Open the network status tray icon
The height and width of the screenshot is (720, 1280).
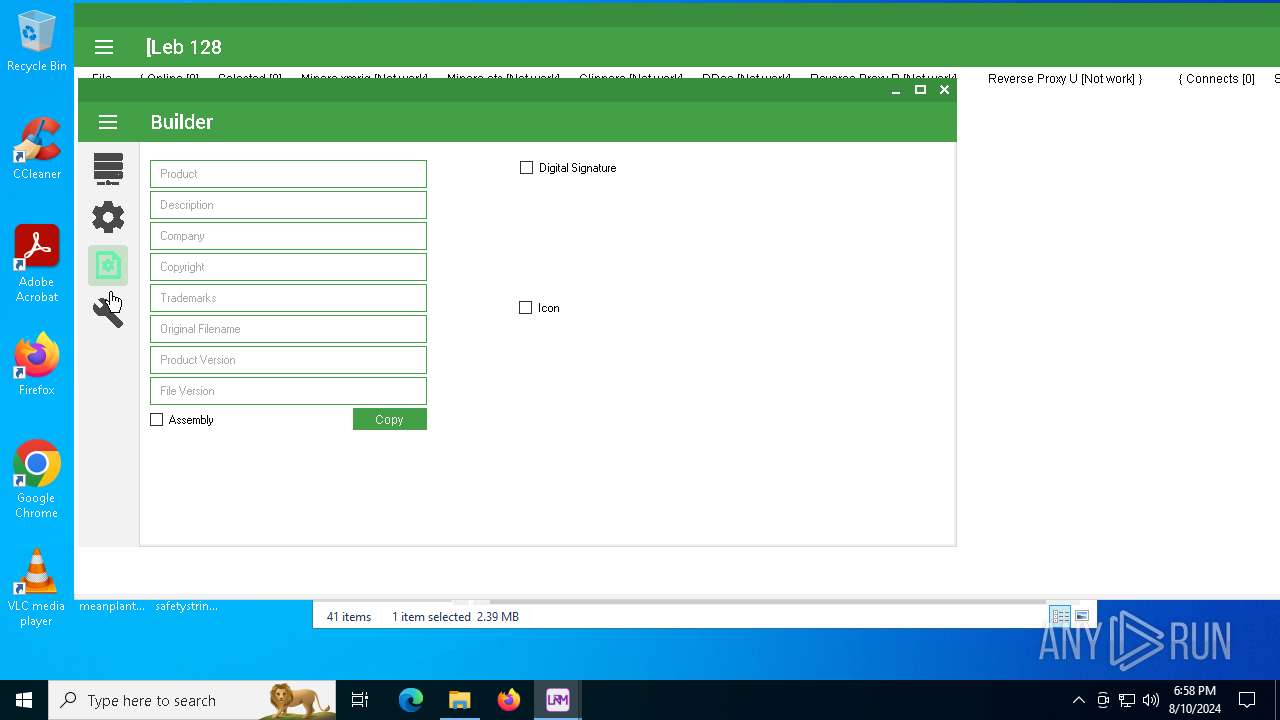[x=1127, y=700]
